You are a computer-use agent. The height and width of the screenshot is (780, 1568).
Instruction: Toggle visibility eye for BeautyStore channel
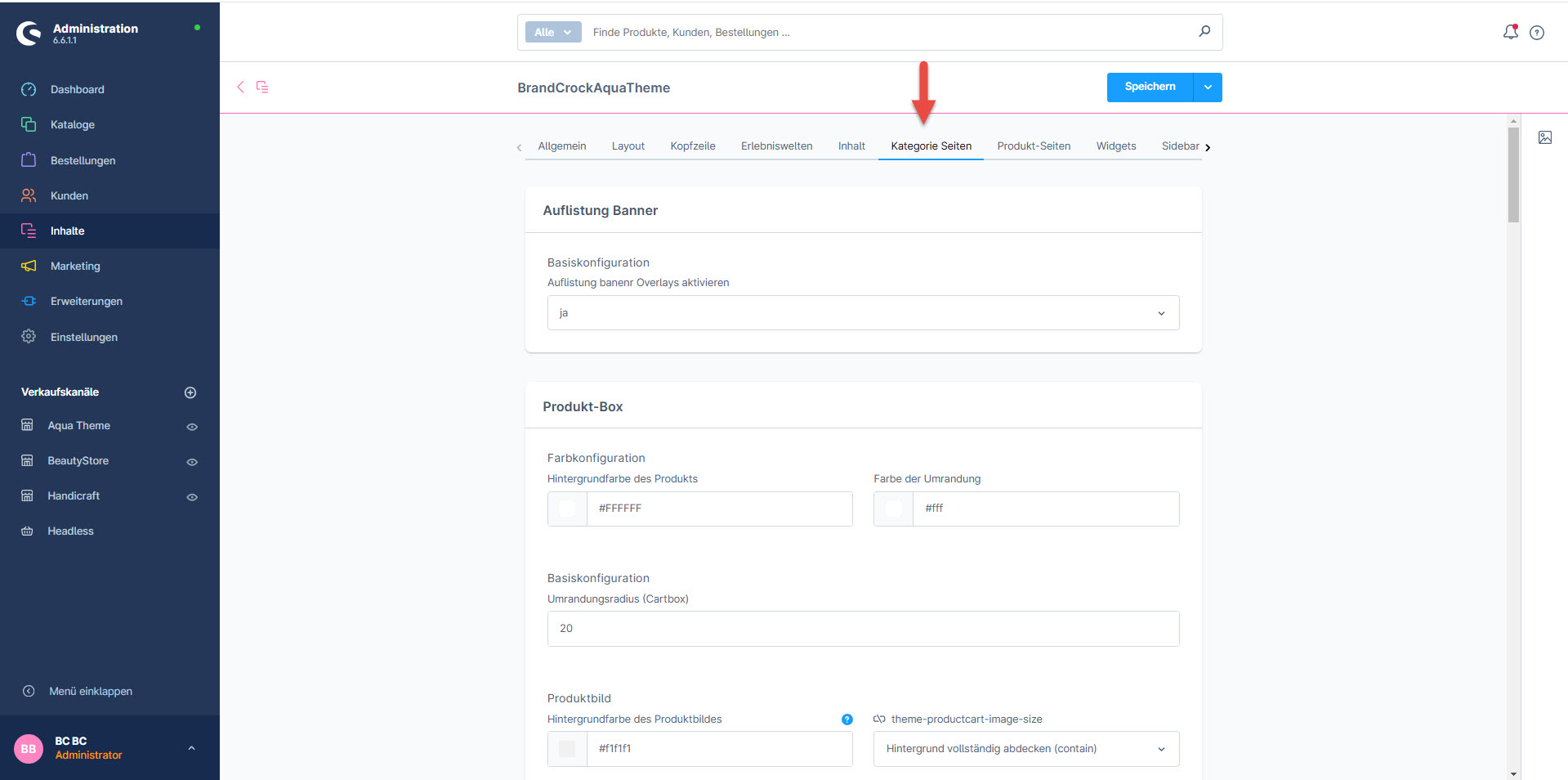coord(192,462)
